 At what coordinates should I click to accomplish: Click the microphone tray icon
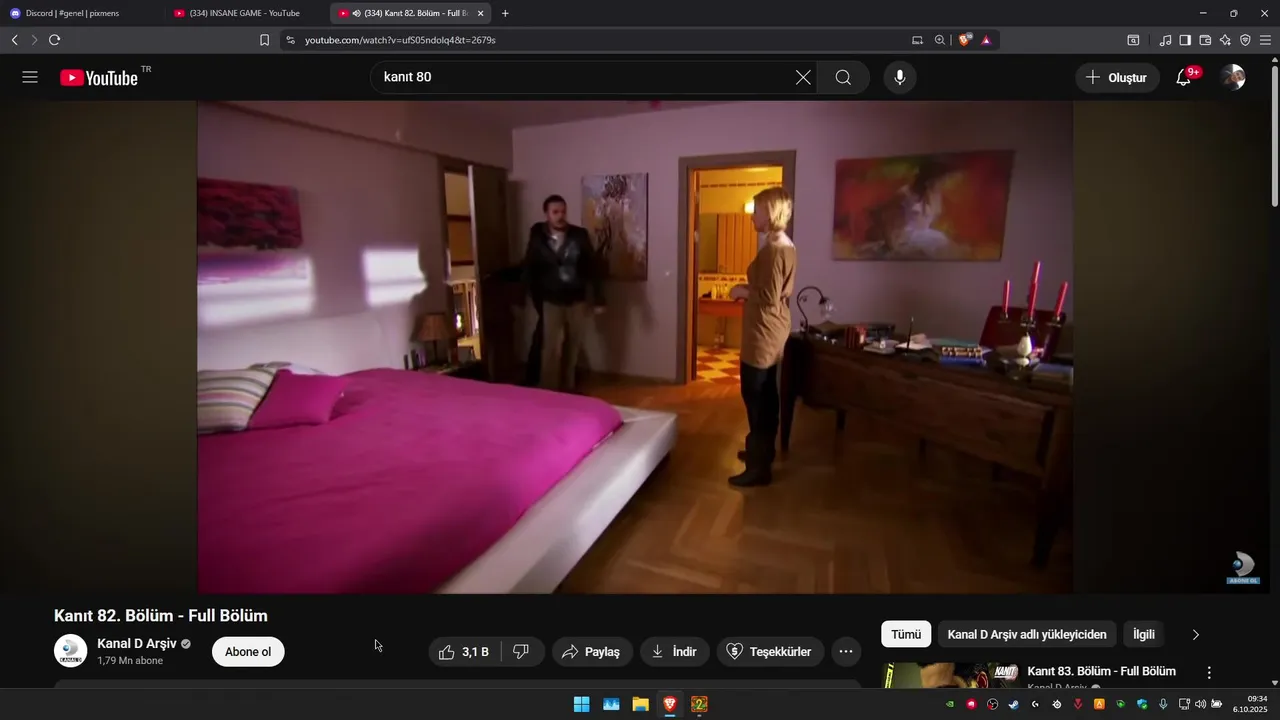tap(1163, 704)
